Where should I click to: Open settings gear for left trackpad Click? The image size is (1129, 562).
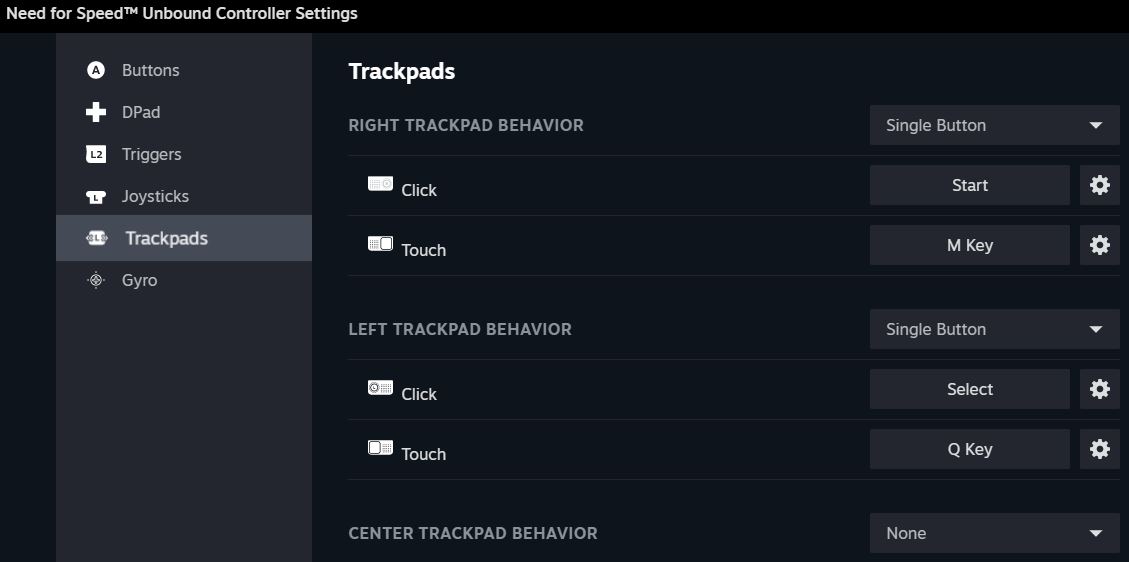click(1099, 389)
